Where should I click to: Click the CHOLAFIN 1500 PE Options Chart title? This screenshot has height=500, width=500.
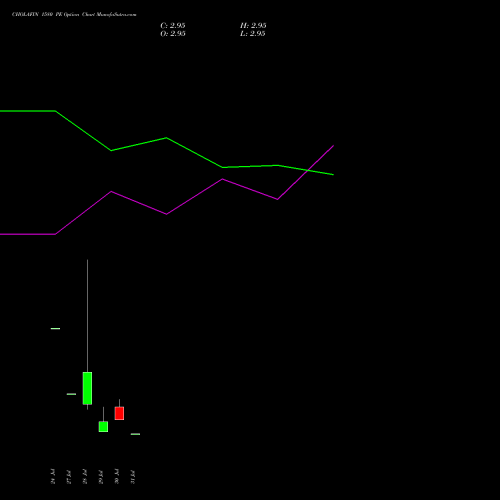pyautogui.click(x=74, y=14)
